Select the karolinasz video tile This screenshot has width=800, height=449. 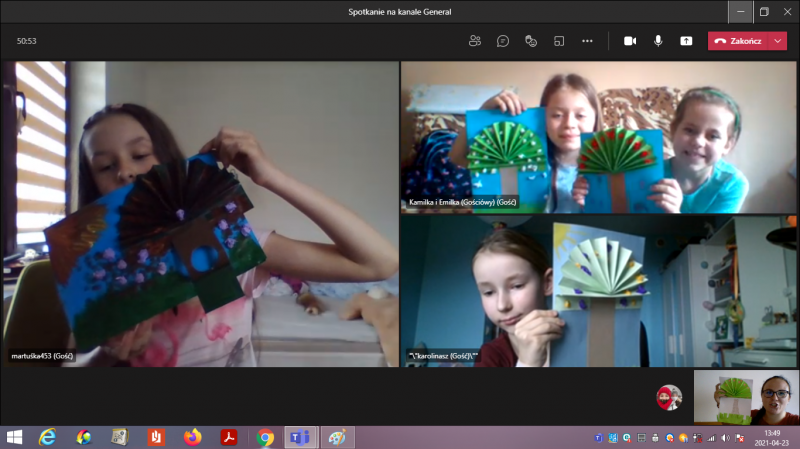tap(598, 291)
